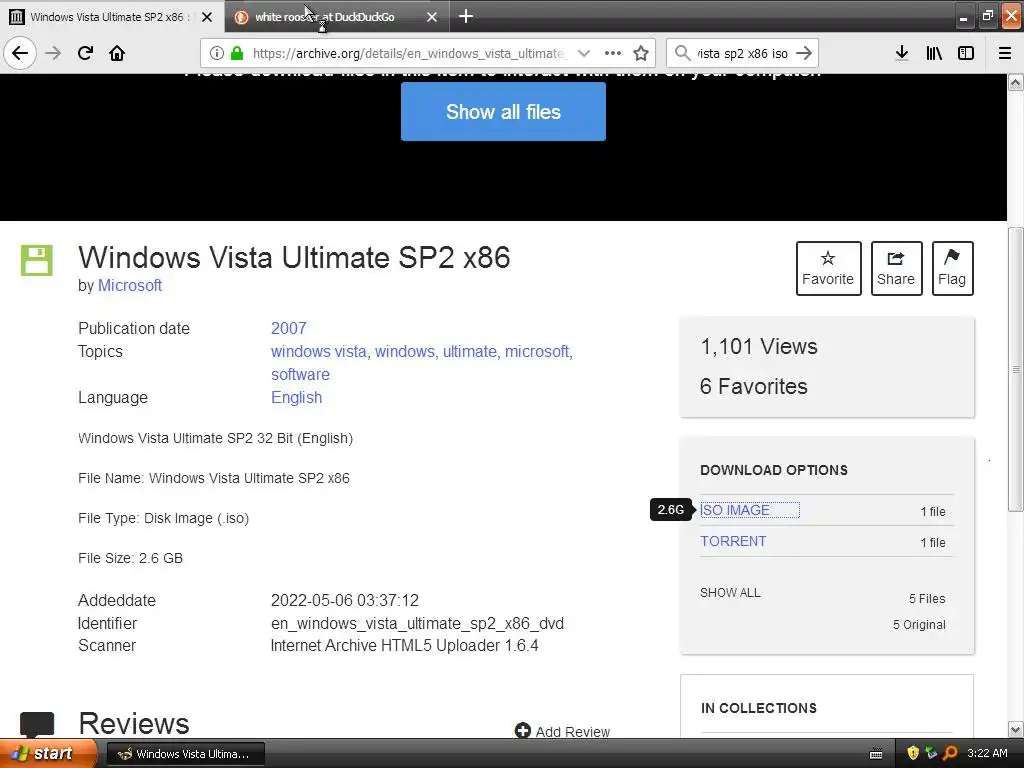Open the 2007 publication date link

coord(289,328)
